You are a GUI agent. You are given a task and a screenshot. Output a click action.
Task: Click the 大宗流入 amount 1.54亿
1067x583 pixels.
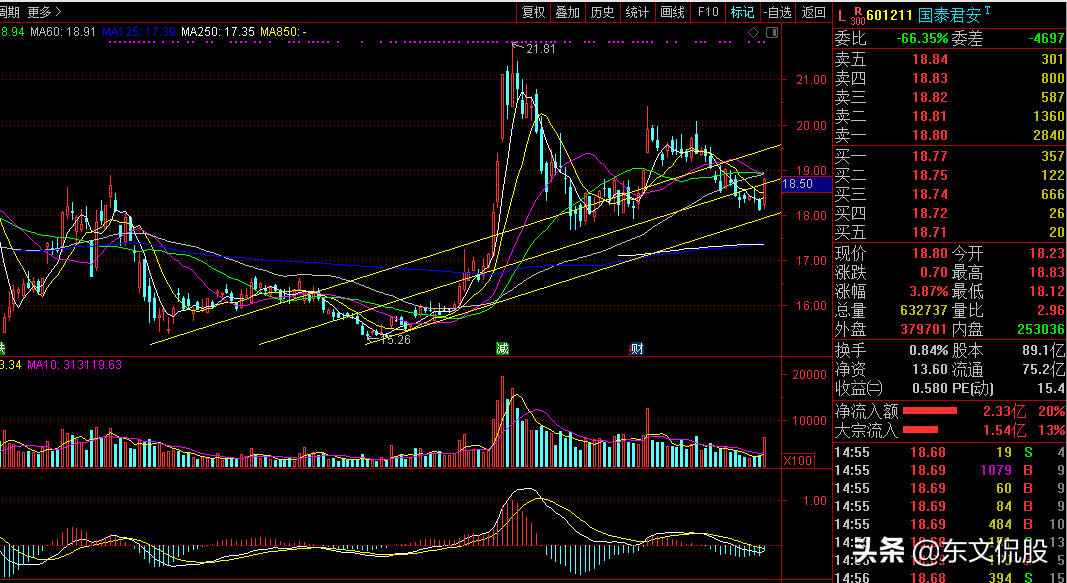pyautogui.click(x=1004, y=430)
